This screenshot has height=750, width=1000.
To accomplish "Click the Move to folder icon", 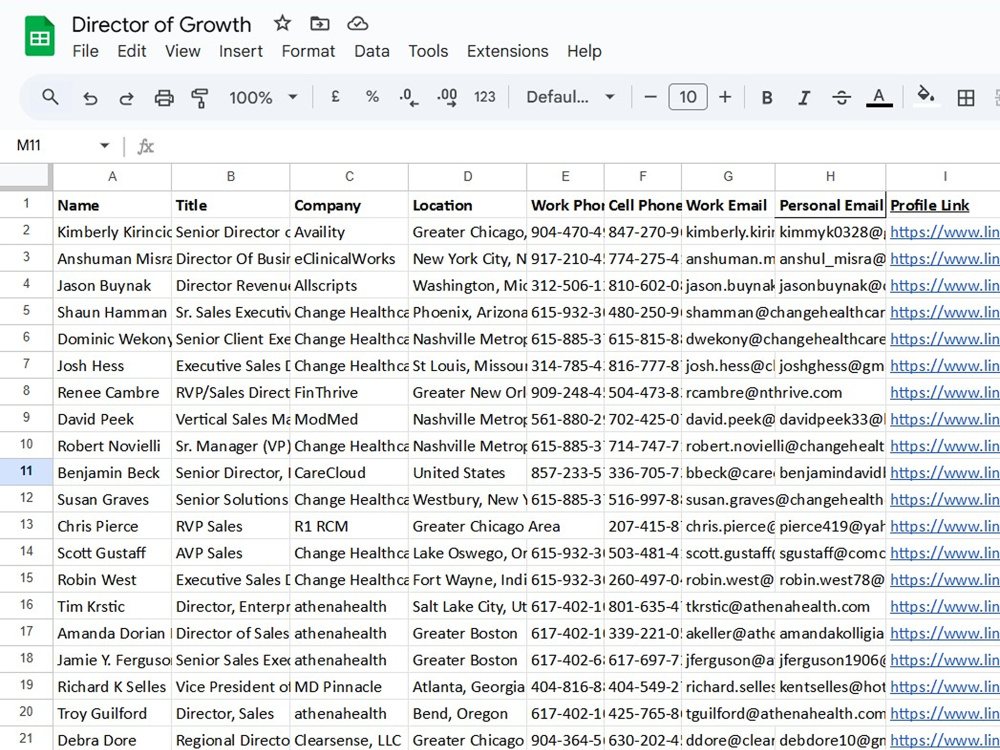I will tap(320, 24).
